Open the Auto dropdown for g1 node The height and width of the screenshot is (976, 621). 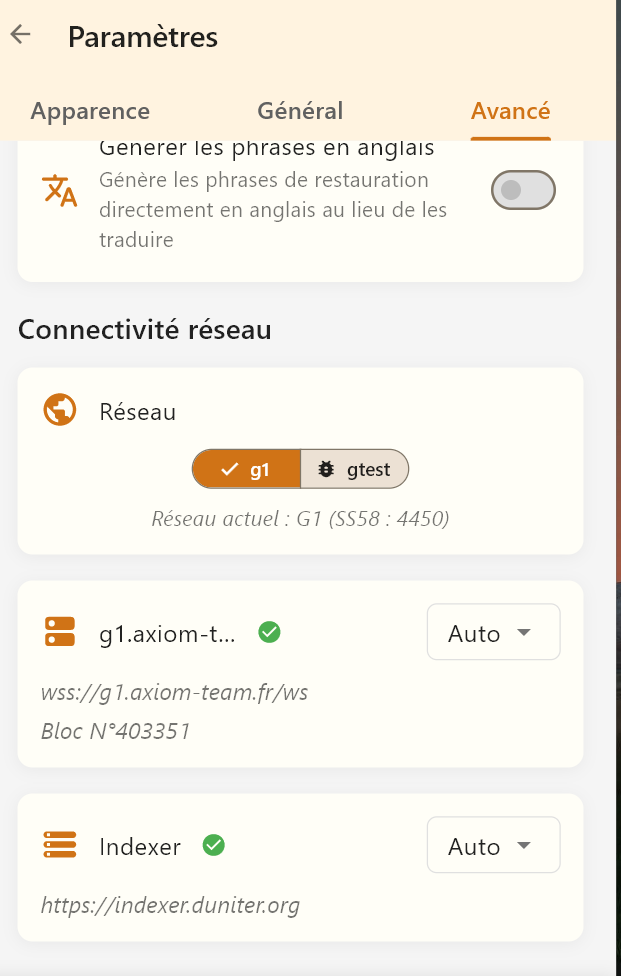[493, 633]
